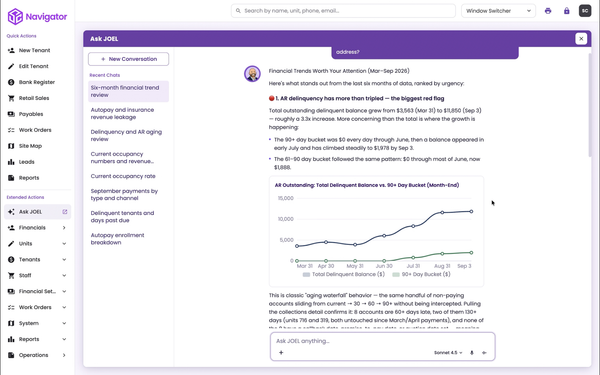The image size is (600, 375).
Task: Click the AR delinquency red flag heading
Action: [x=357, y=98]
